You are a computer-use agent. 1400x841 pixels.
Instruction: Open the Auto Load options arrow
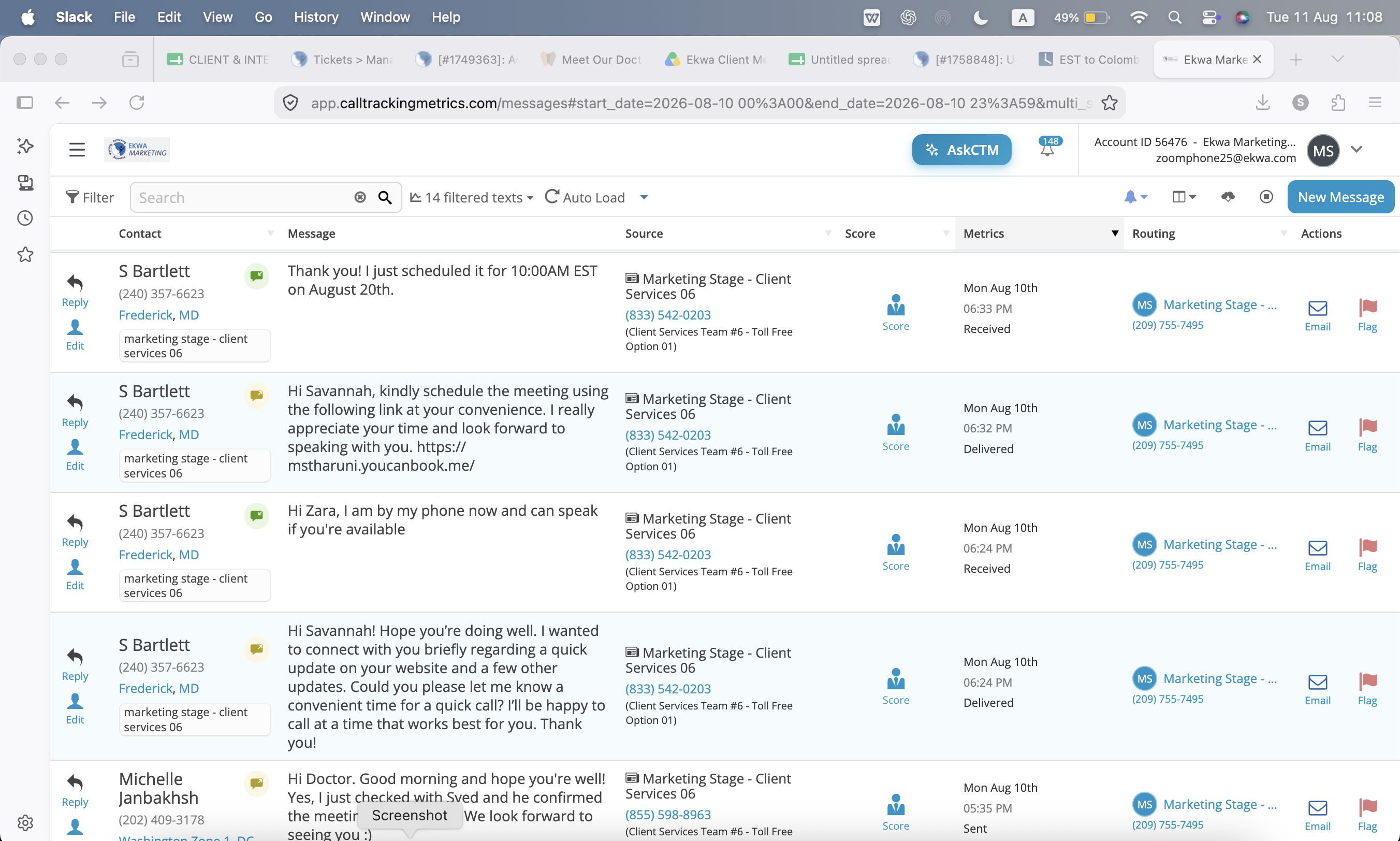click(644, 197)
